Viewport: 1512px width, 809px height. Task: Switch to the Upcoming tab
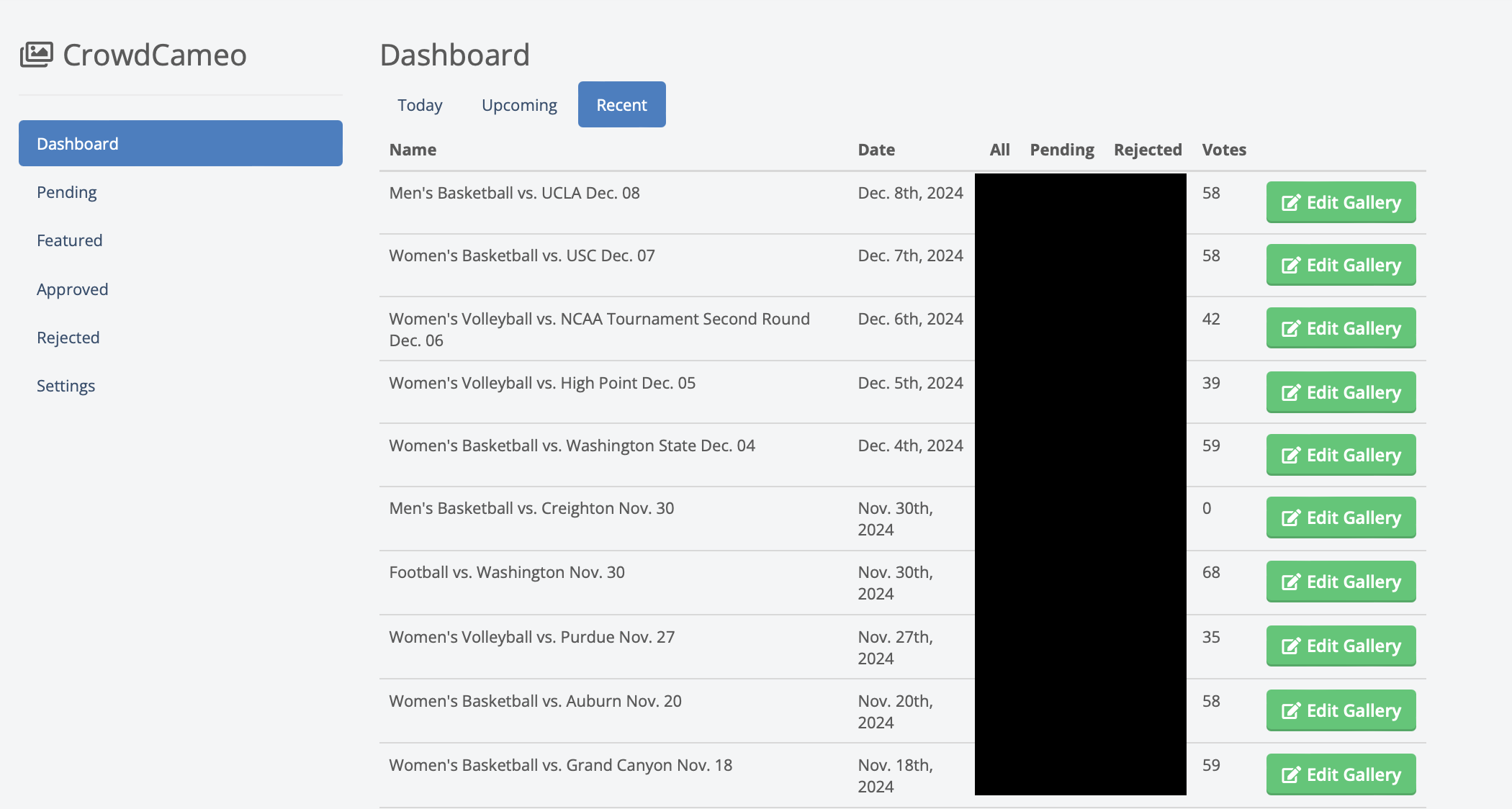[x=519, y=105]
